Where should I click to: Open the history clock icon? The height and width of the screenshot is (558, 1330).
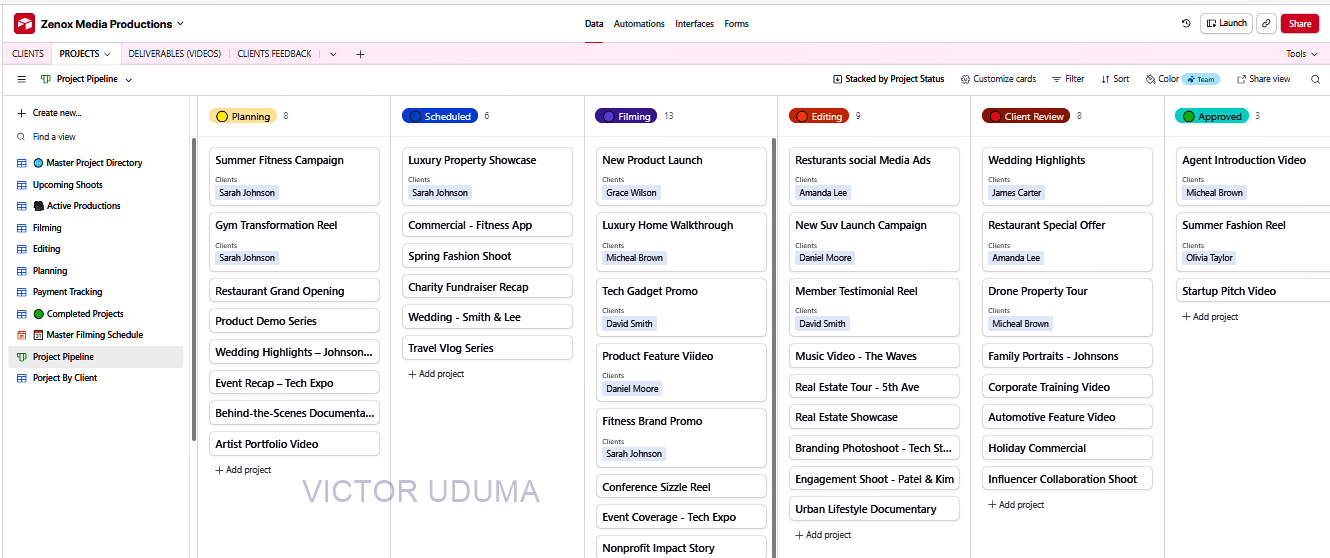coord(1186,23)
